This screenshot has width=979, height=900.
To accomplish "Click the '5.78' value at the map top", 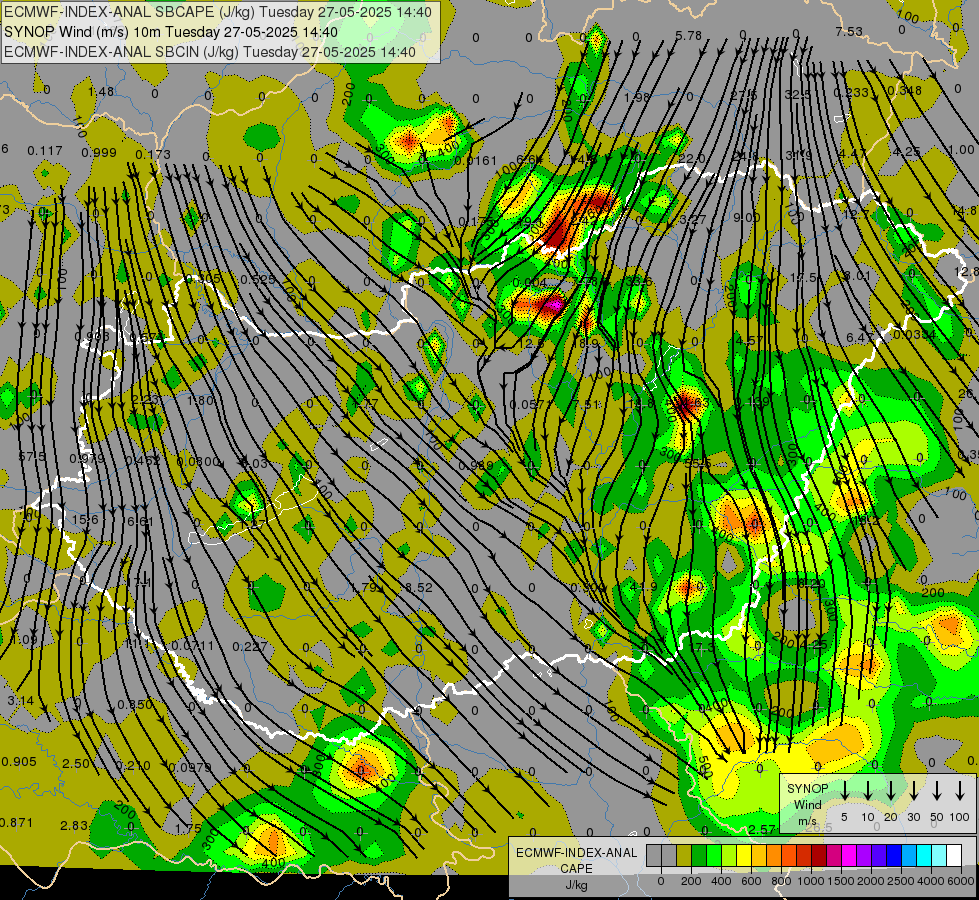I will [689, 36].
